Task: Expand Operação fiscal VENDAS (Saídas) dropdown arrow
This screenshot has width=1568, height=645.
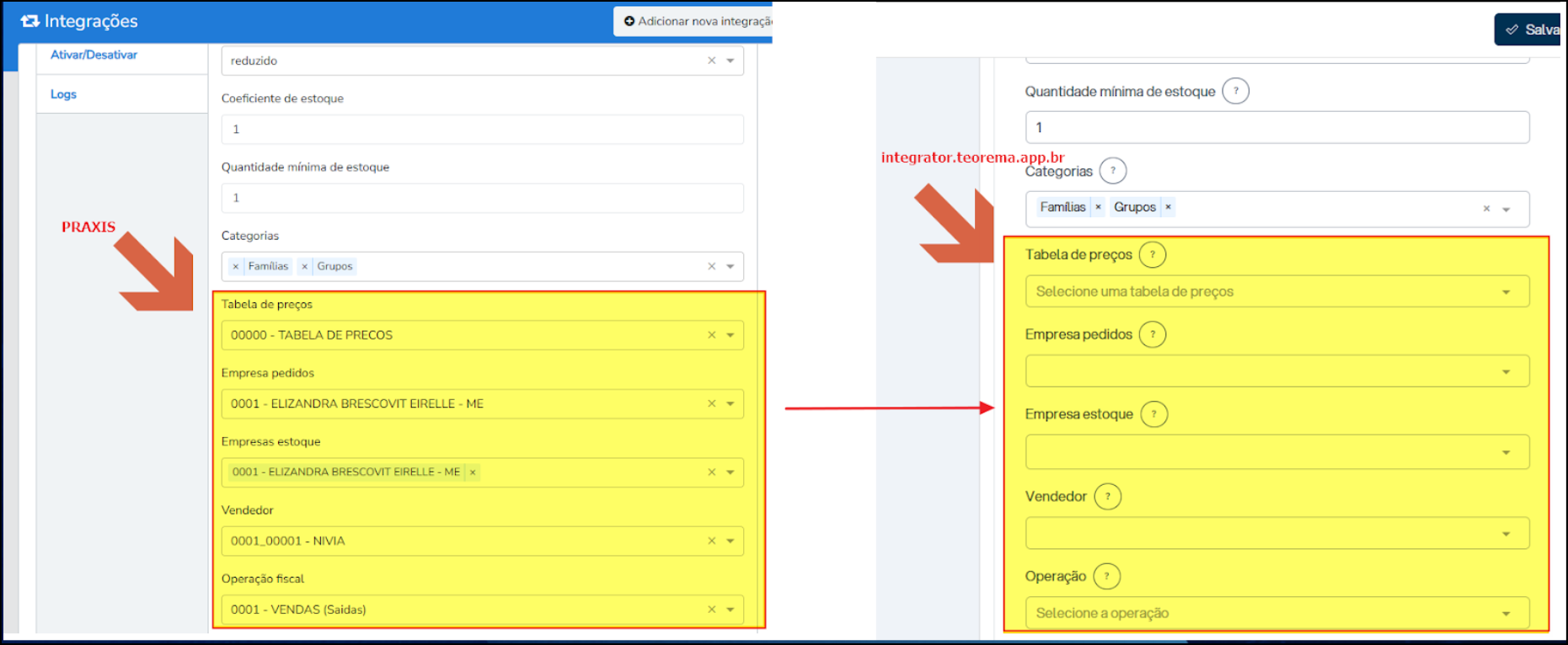Action: pyautogui.click(x=730, y=610)
